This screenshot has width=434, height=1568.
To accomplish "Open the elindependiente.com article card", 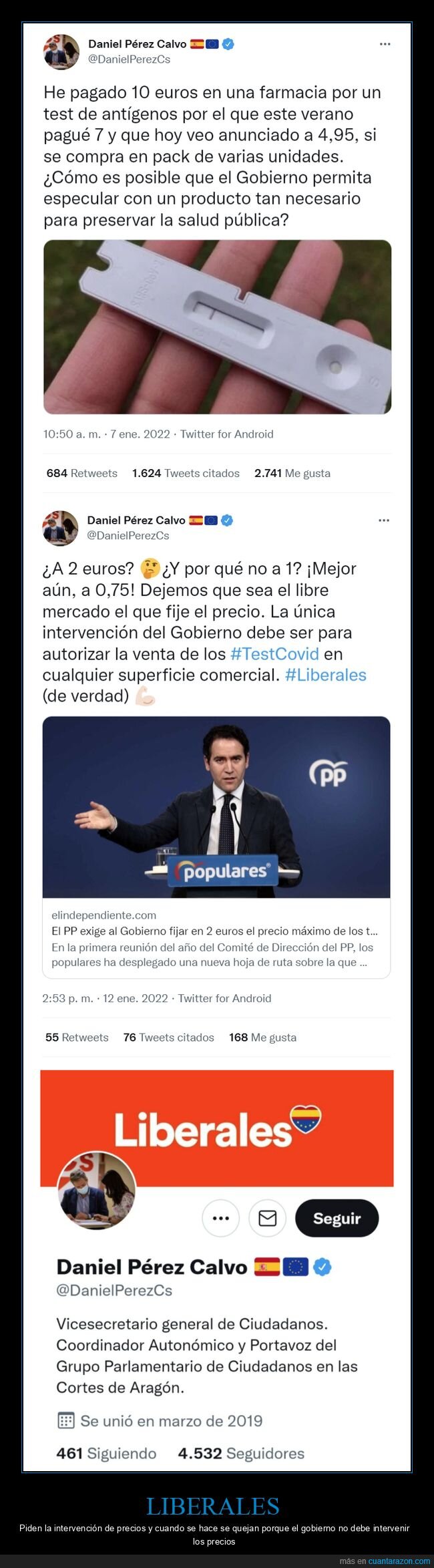I will click(x=216, y=847).
